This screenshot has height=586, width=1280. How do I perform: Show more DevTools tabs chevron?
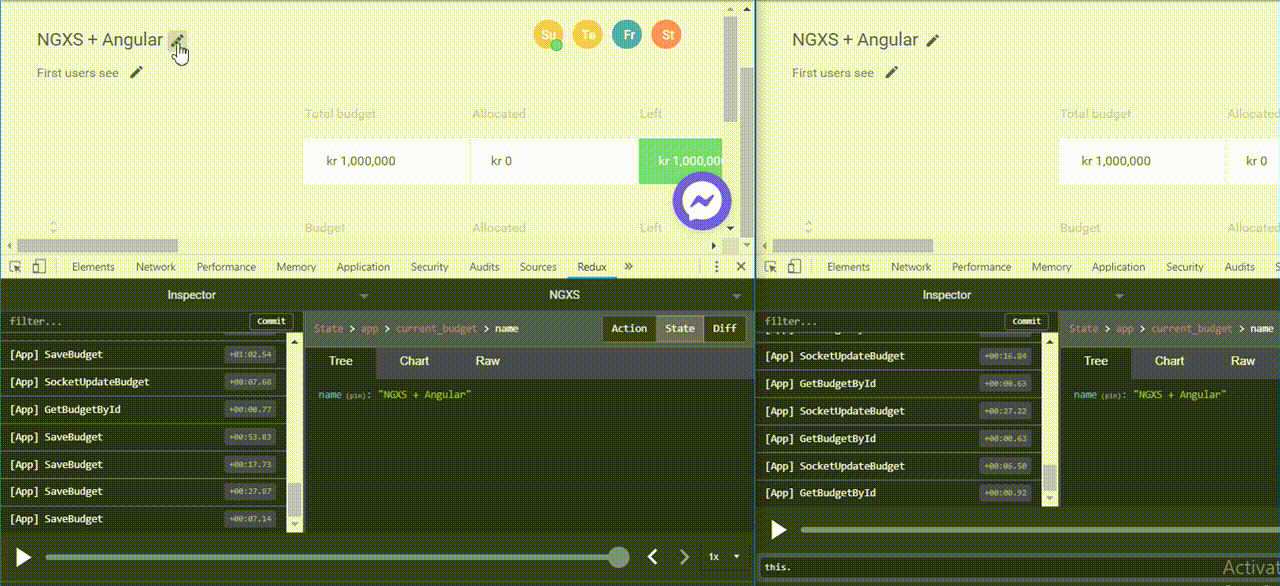tap(629, 267)
